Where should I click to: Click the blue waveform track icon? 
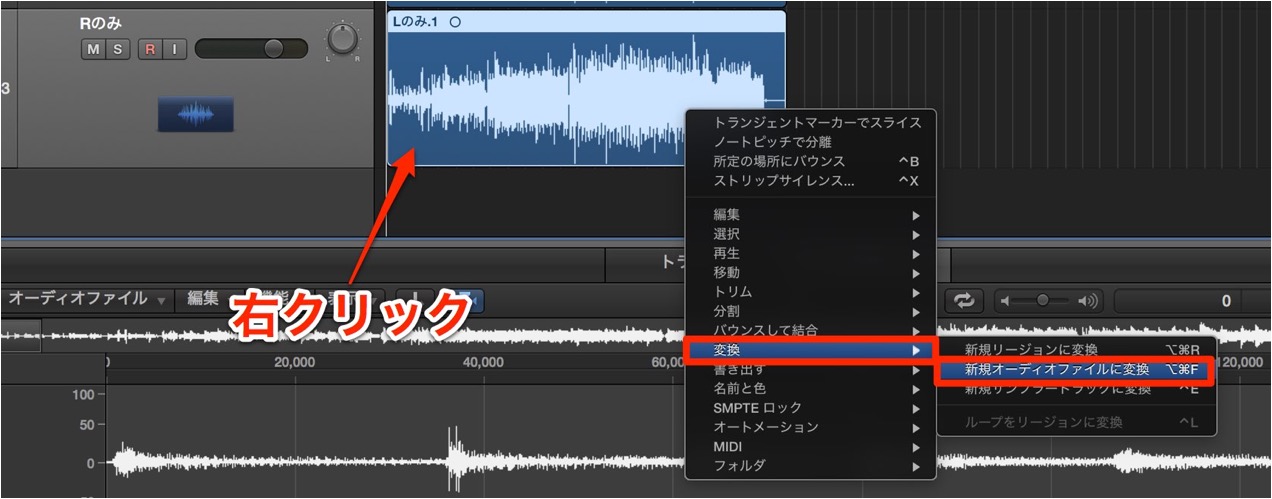[x=195, y=115]
